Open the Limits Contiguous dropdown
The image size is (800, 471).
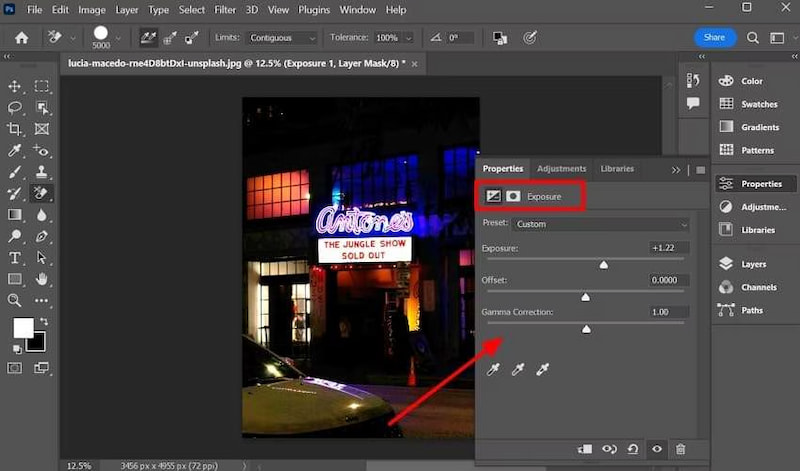click(x=283, y=38)
